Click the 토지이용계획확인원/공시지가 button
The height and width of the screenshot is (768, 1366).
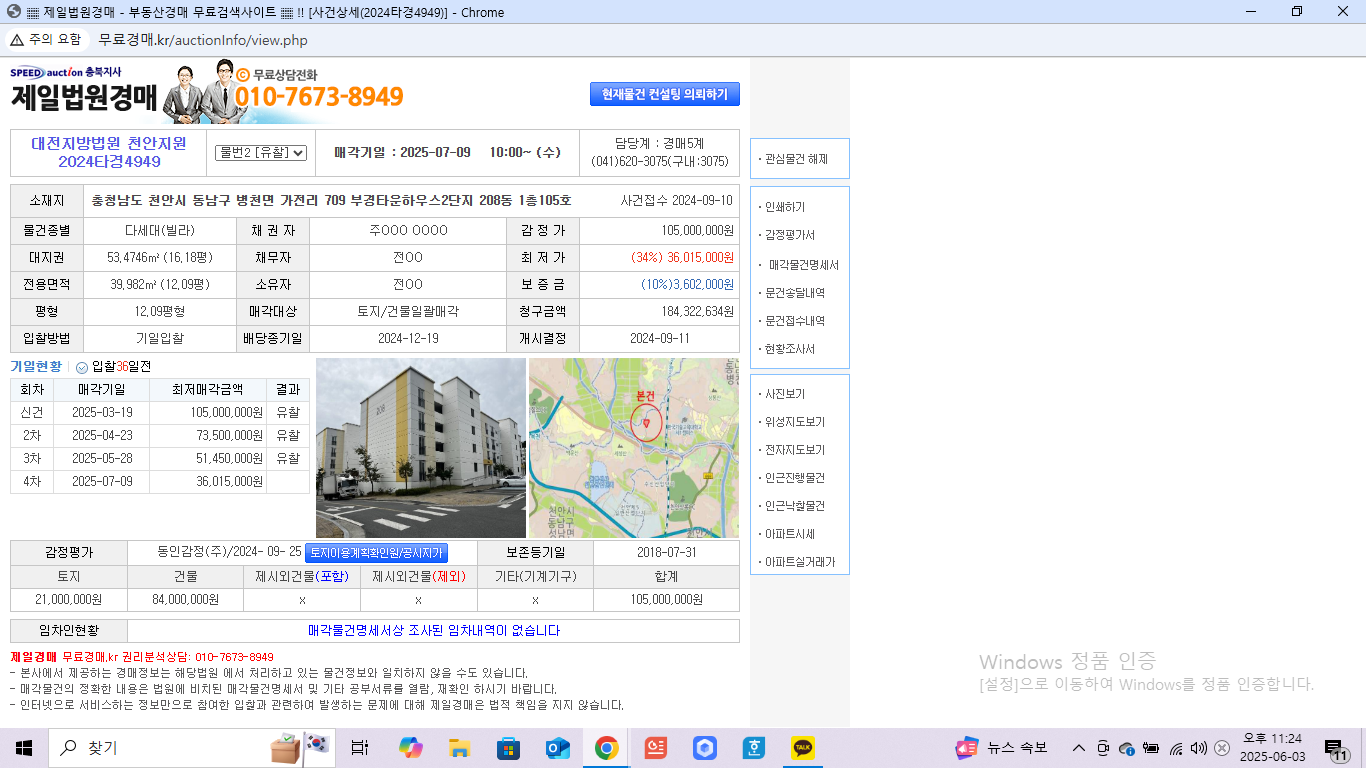(376, 553)
